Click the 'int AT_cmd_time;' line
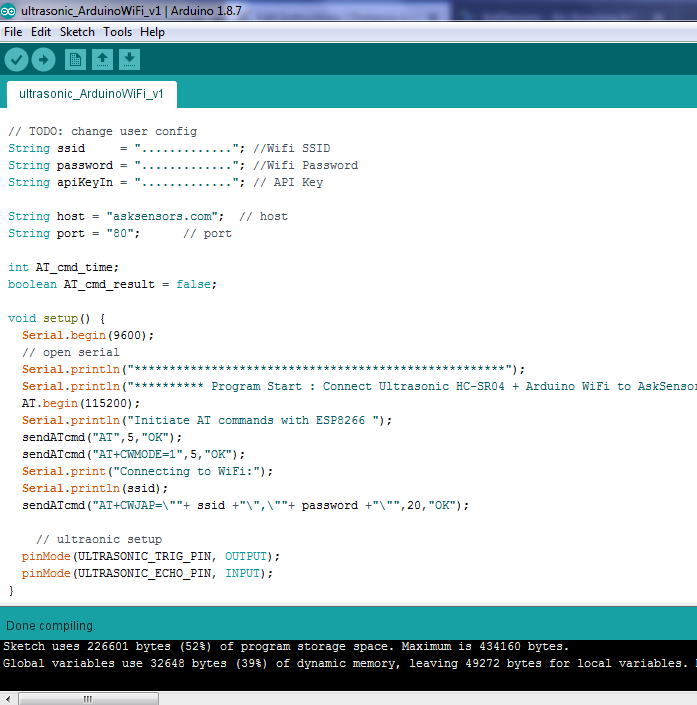Image resolution: width=697 pixels, height=705 pixels. (x=63, y=268)
